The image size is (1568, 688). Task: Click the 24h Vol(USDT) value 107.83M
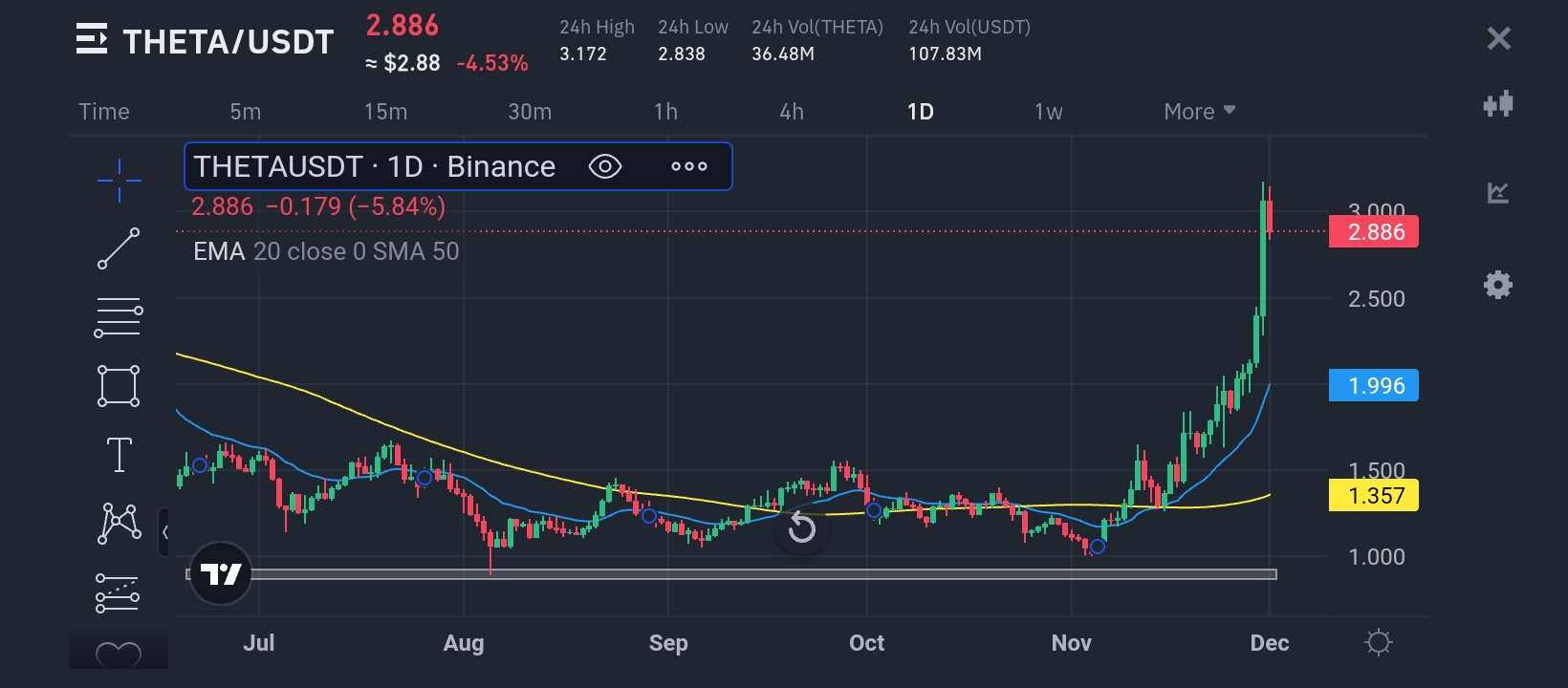click(946, 54)
